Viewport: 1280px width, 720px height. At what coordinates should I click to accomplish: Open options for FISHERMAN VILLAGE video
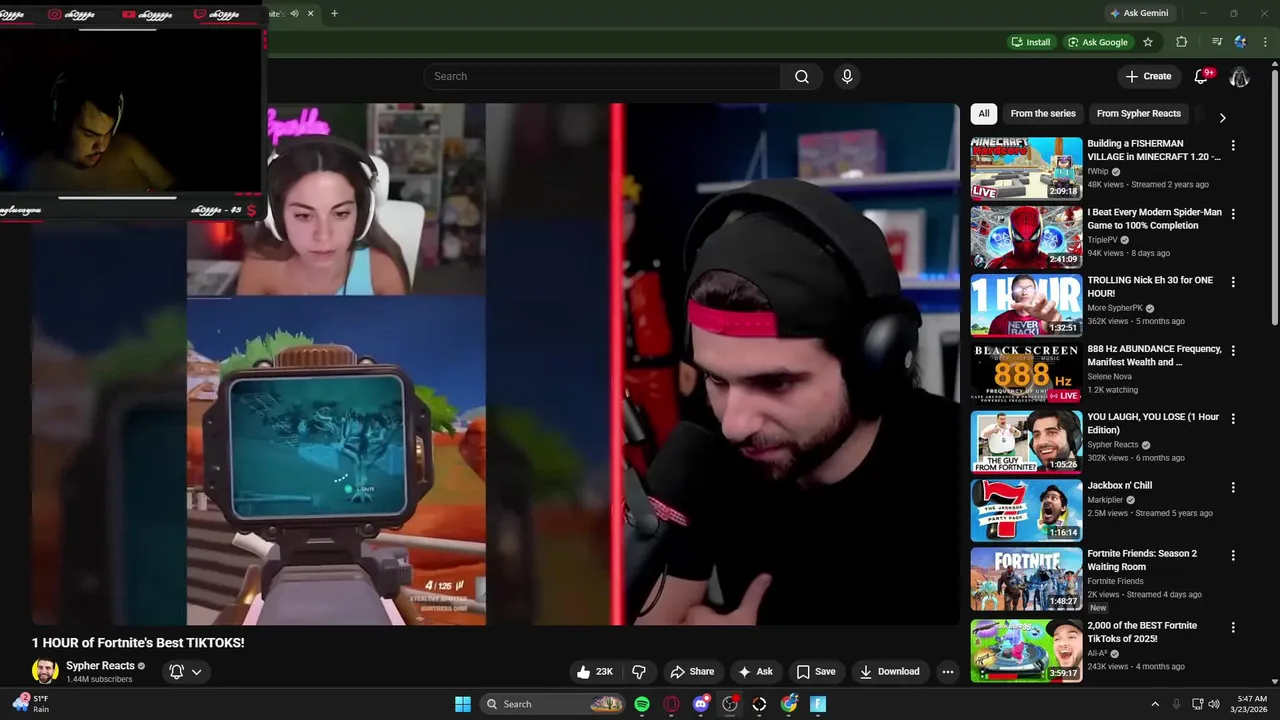pyautogui.click(x=1232, y=146)
